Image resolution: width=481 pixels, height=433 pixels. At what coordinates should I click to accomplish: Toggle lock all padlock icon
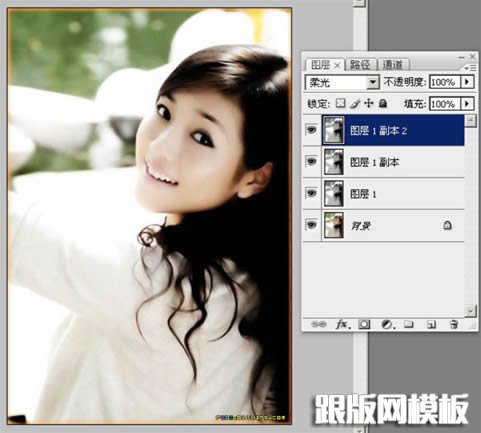click(x=383, y=103)
